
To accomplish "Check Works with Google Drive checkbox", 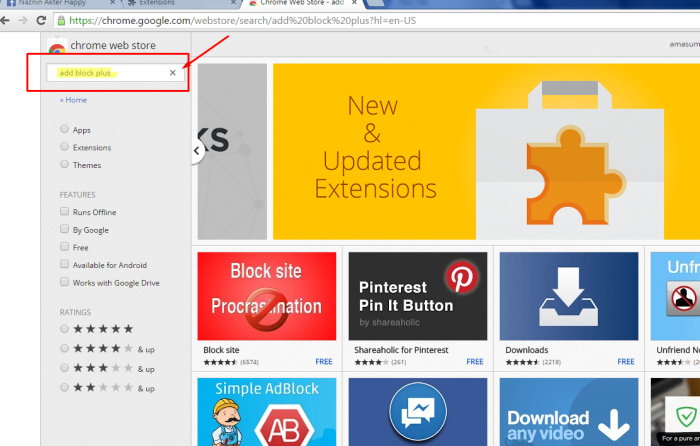I will [64, 282].
